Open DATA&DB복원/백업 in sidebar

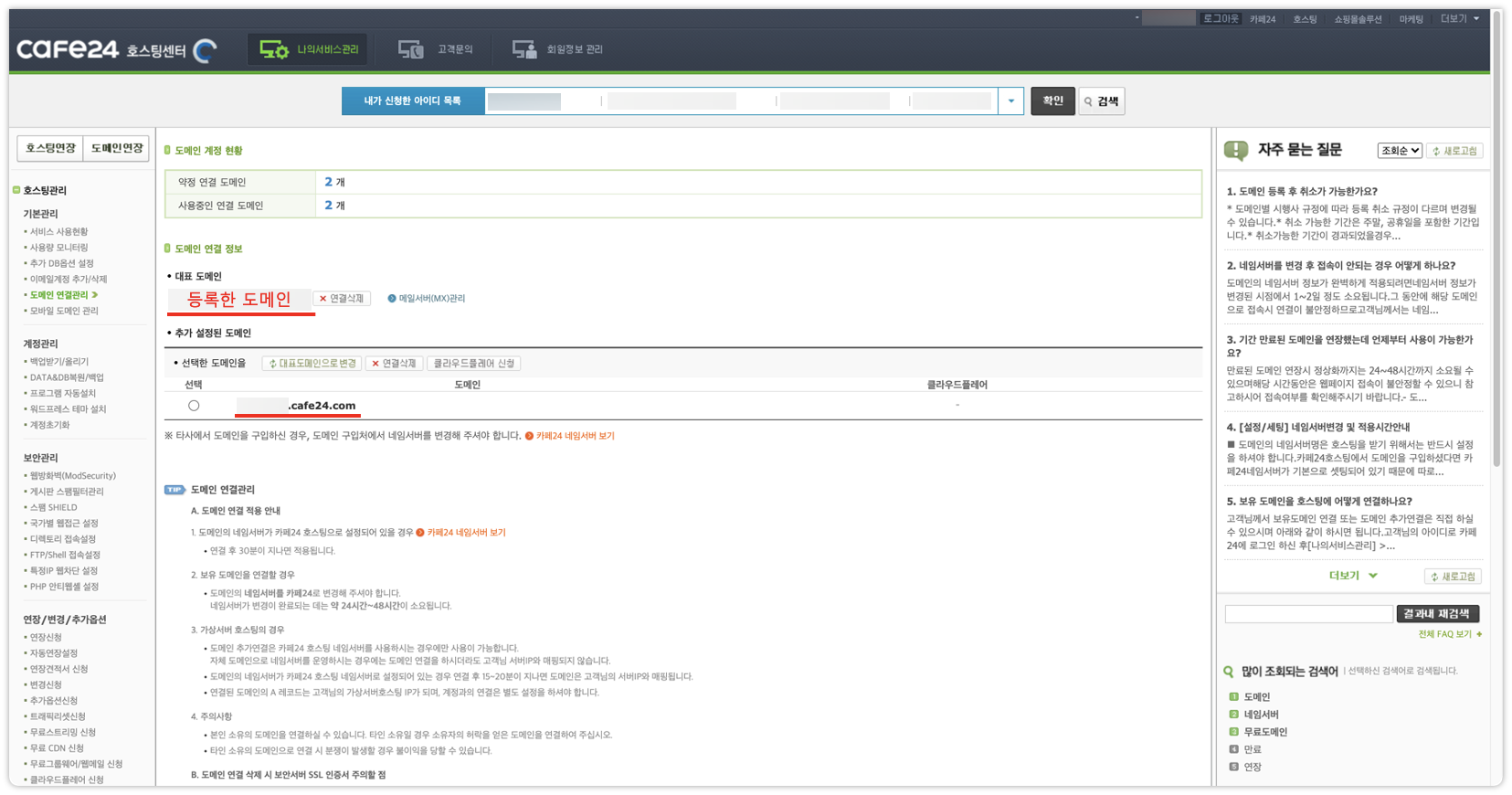pyautogui.click(x=67, y=377)
